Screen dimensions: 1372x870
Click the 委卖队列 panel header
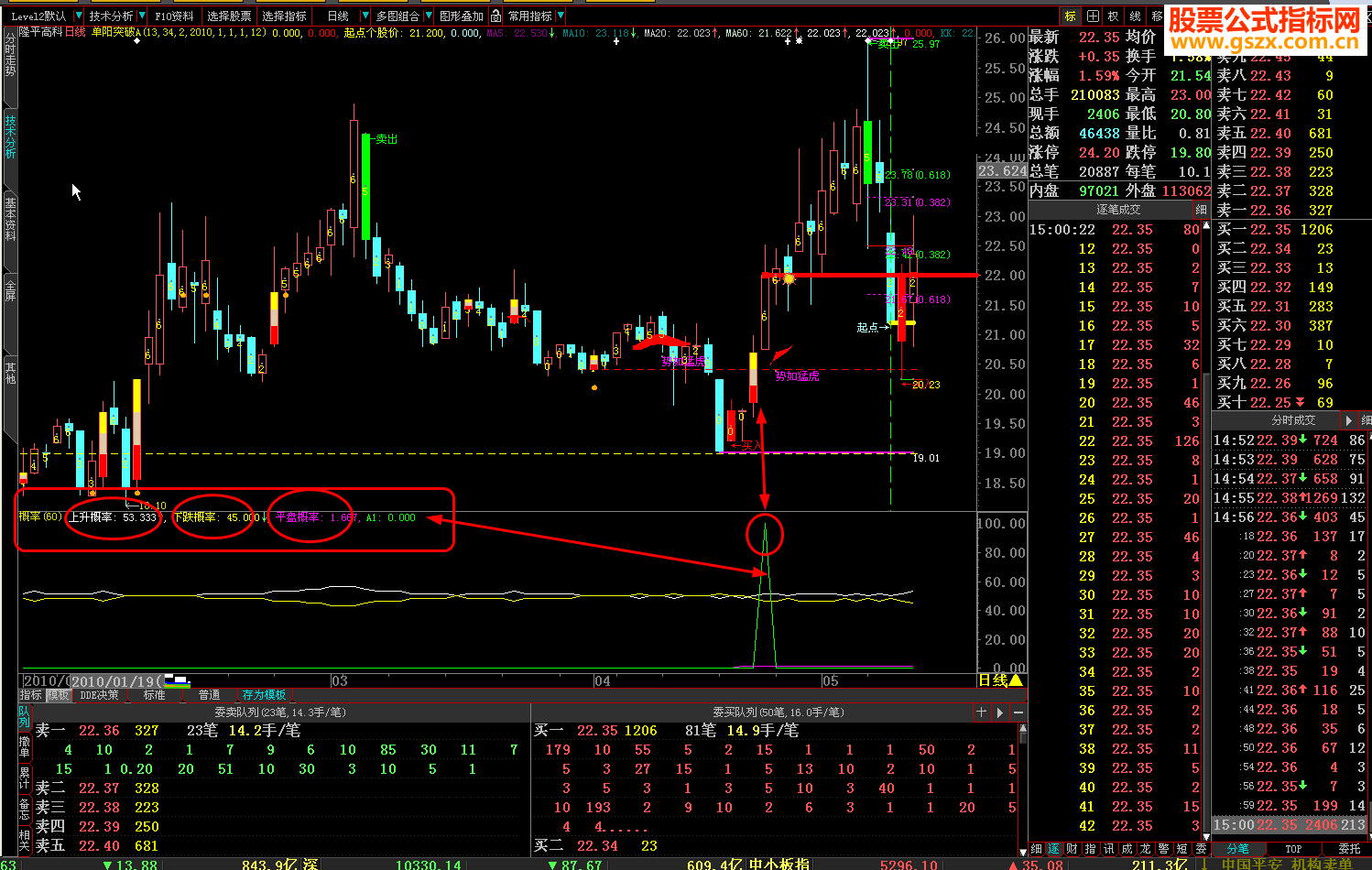(279, 712)
